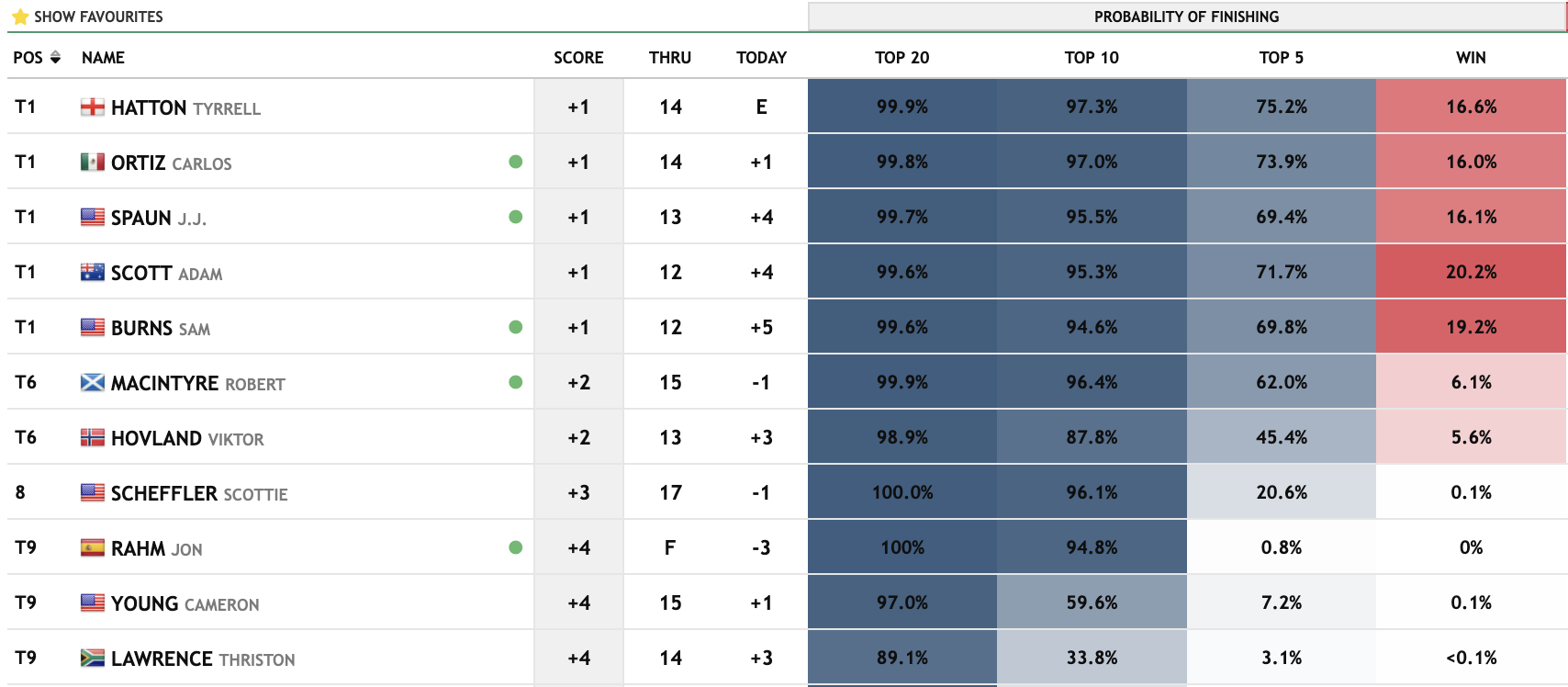Expand the Young Cameron player row

(x=185, y=603)
